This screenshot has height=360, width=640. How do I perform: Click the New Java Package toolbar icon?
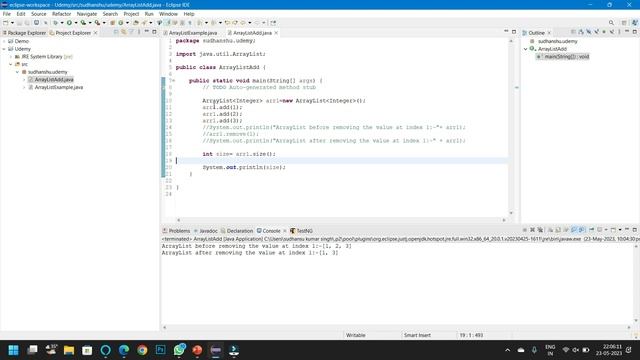coord(113,23)
